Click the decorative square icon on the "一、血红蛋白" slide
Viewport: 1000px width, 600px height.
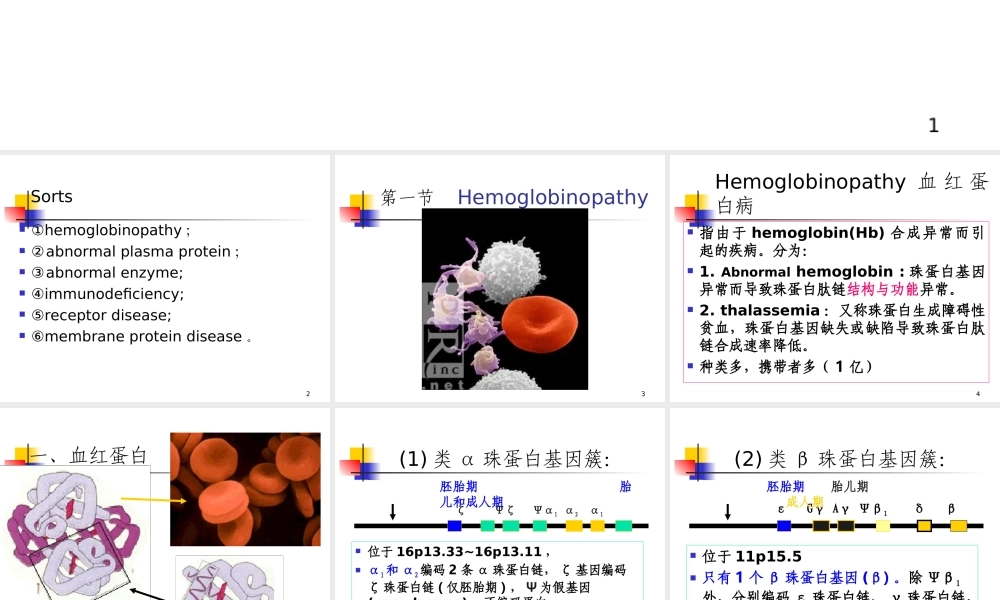point(21,455)
